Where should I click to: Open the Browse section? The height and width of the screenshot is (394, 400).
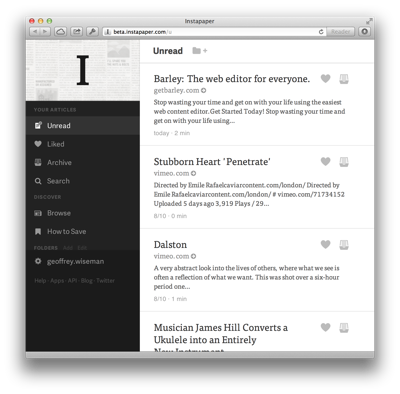coord(83,213)
